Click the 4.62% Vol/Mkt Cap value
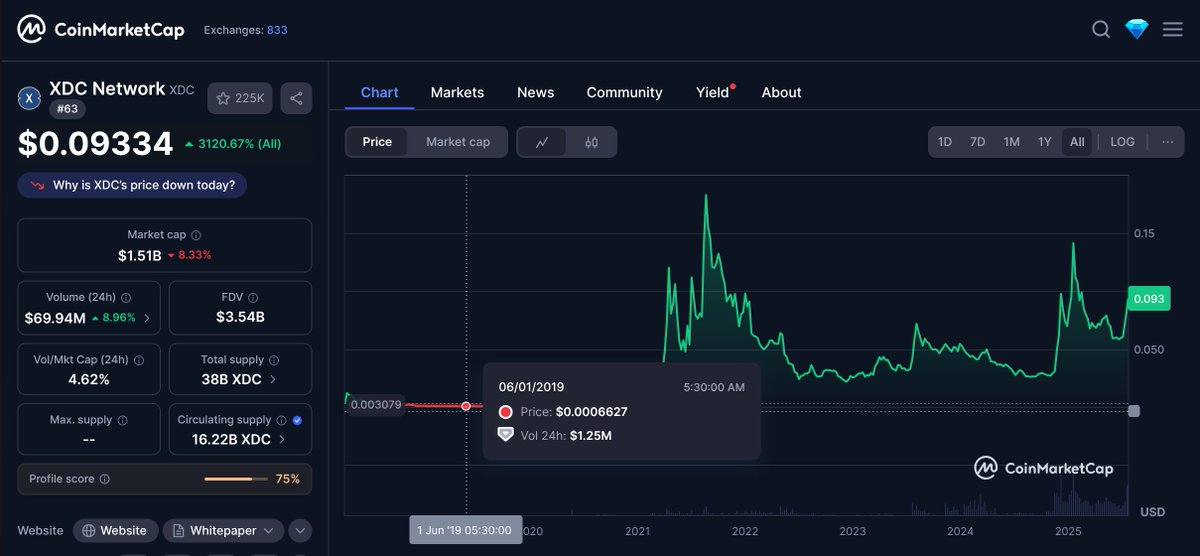Image resolution: width=1200 pixels, height=556 pixels. tap(89, 379)
